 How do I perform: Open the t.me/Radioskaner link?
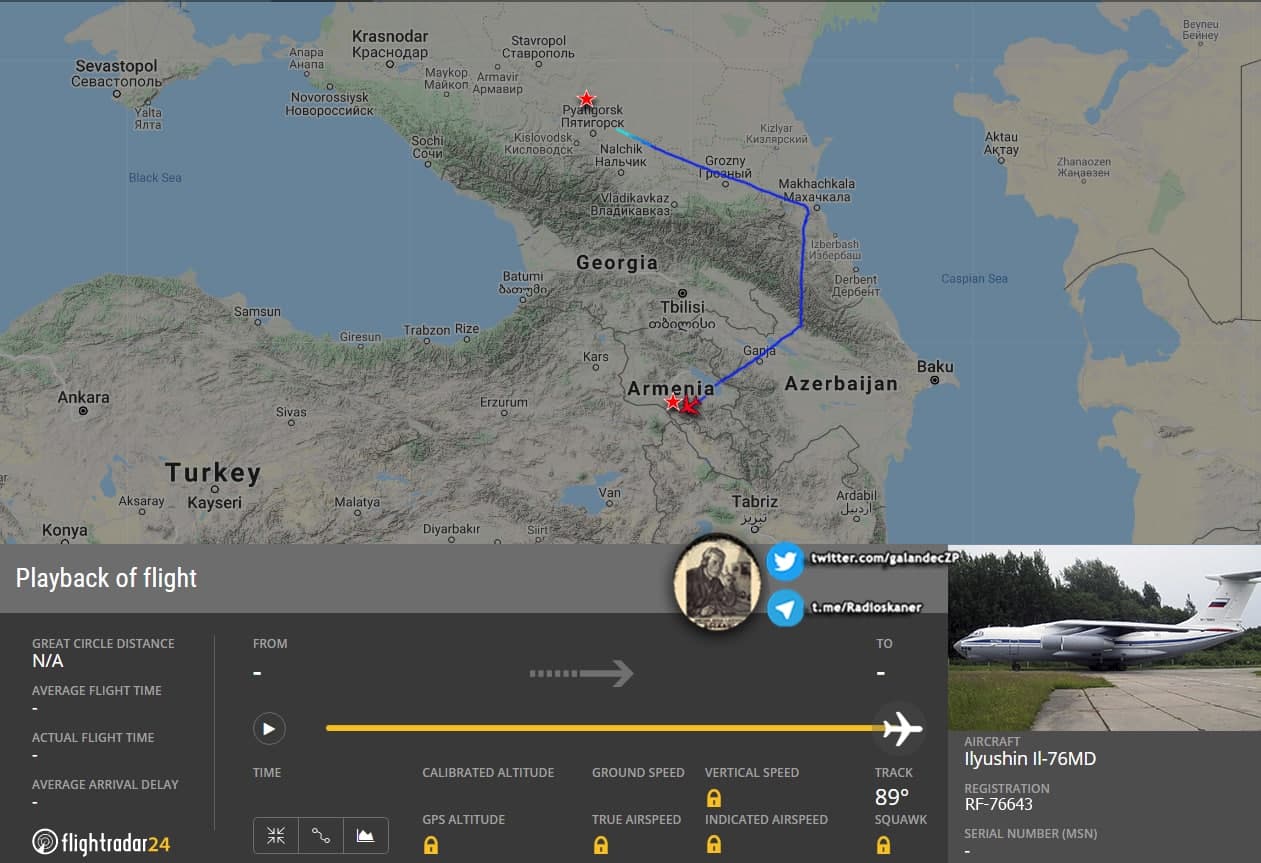pos(865,607)
